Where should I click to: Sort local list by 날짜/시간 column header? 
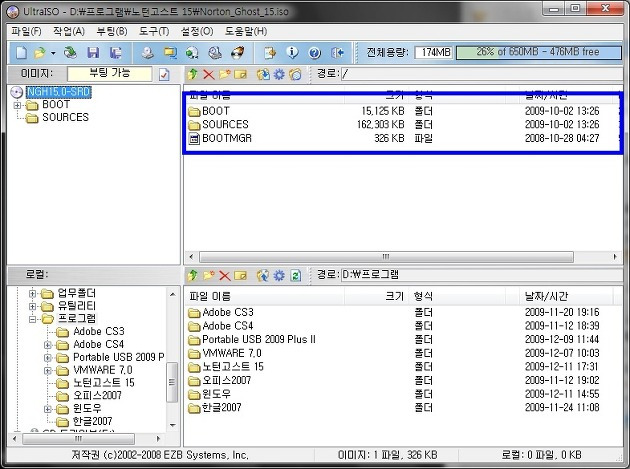pos(565,297)
